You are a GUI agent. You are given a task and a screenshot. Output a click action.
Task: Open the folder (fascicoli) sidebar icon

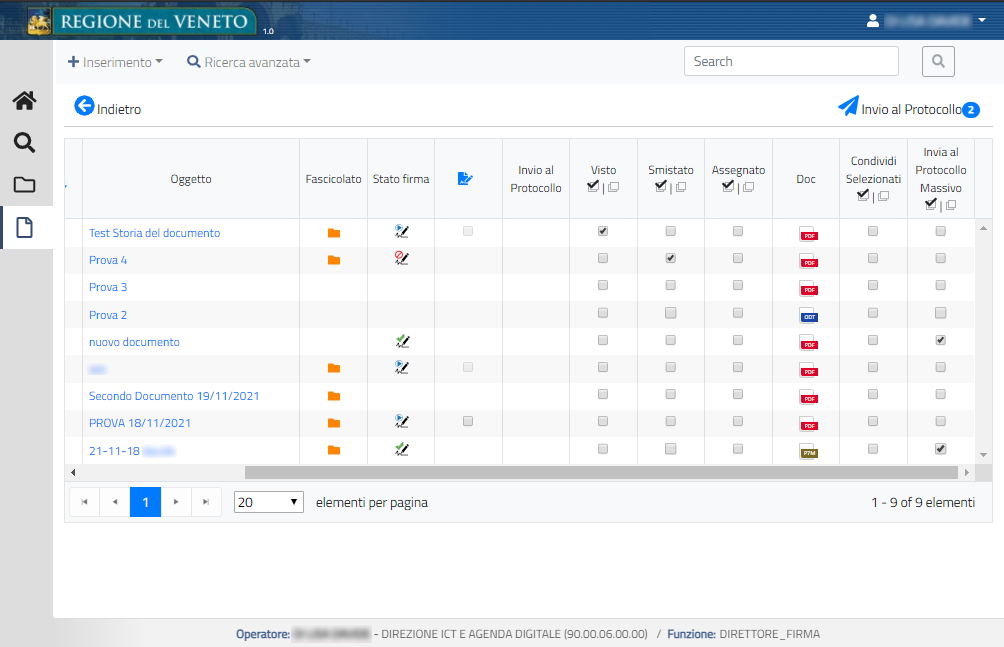pyautogui.click(x=24, y=185)
